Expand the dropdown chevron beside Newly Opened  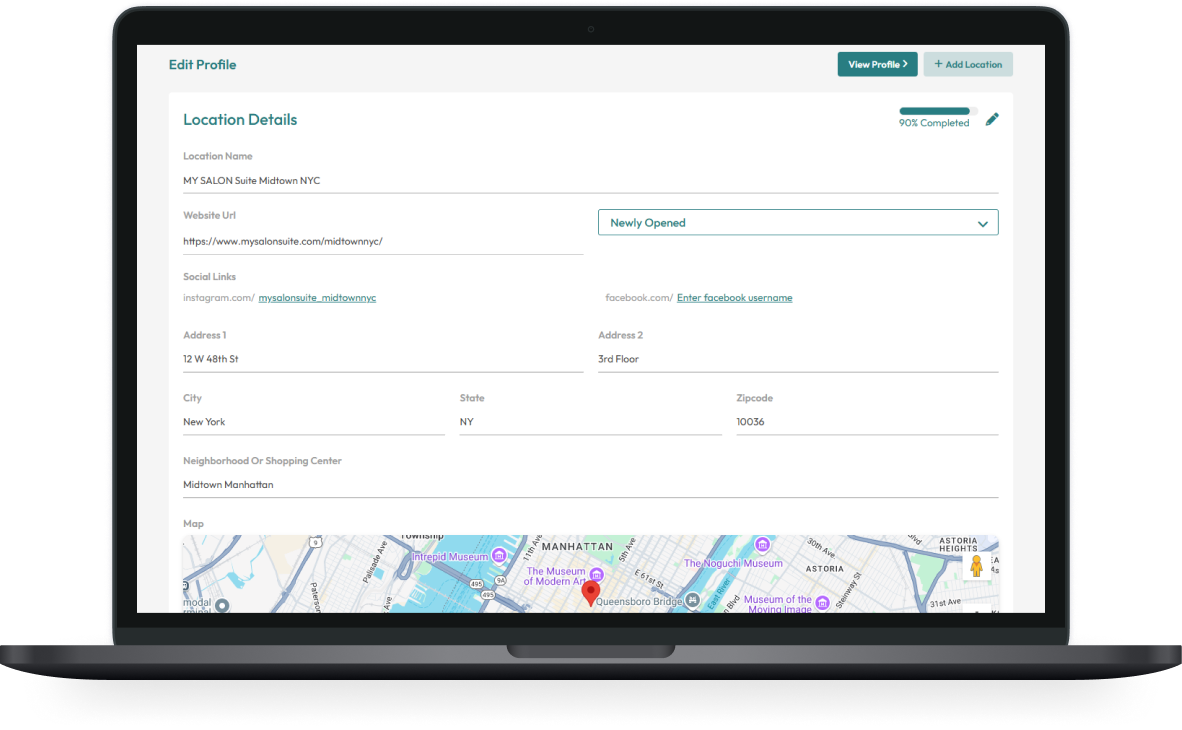pyautogui.click(x=983, y=222)
